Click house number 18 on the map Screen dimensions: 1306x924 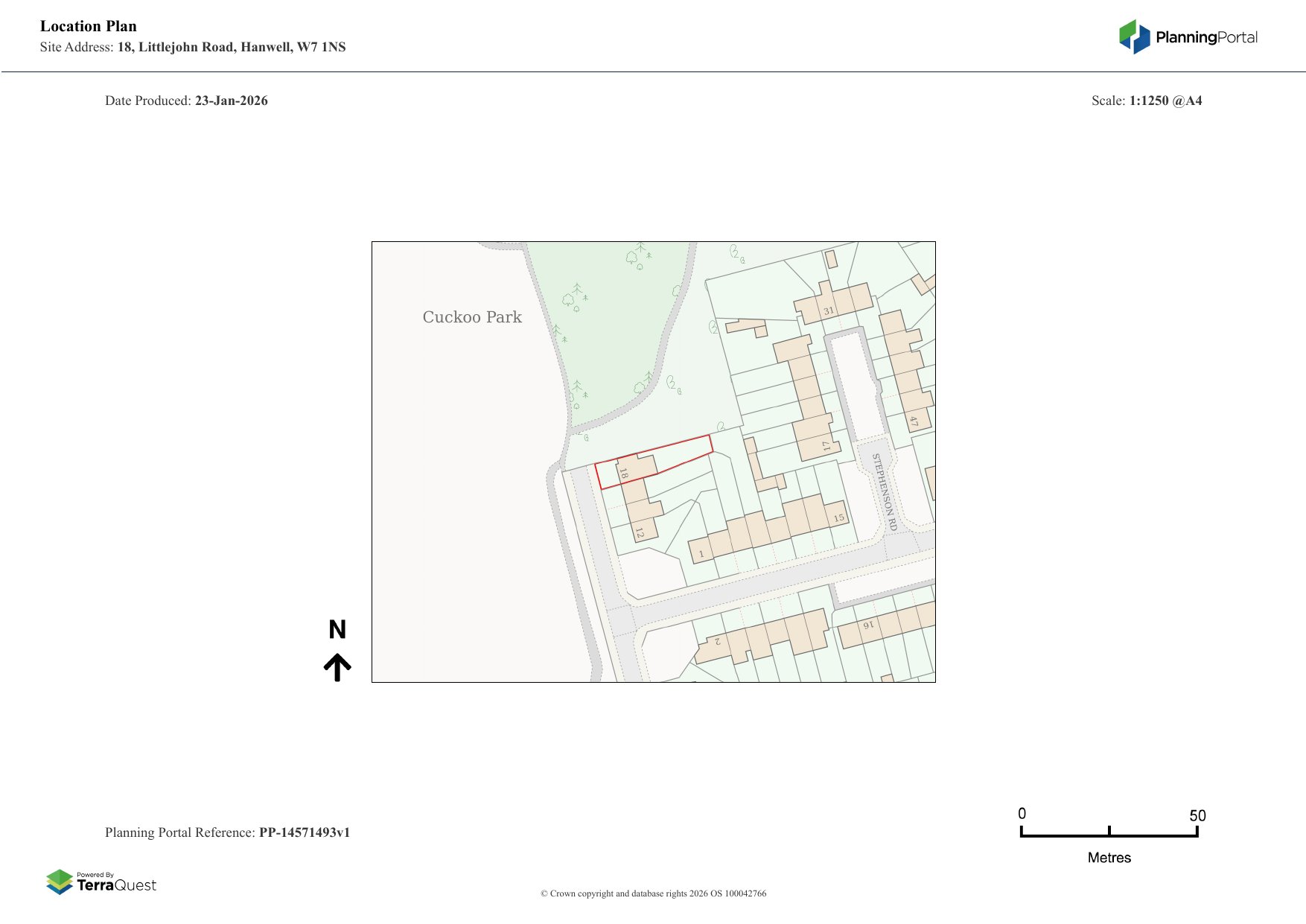pyautogui.click(x=624, y=473)
